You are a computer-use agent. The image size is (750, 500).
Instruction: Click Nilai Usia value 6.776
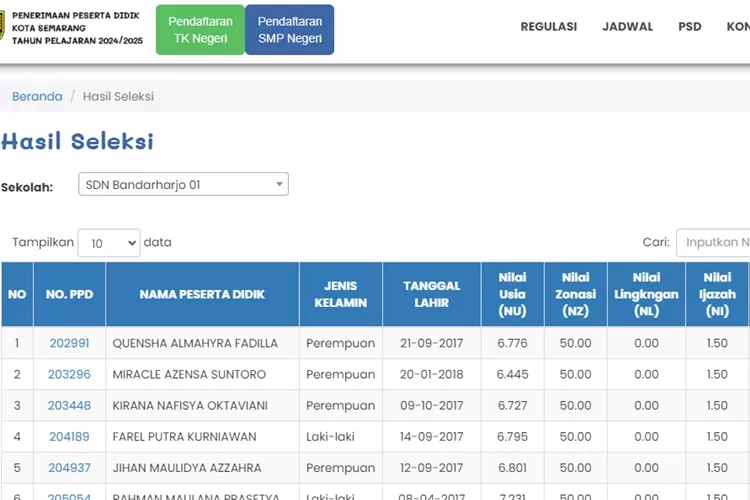512,343
